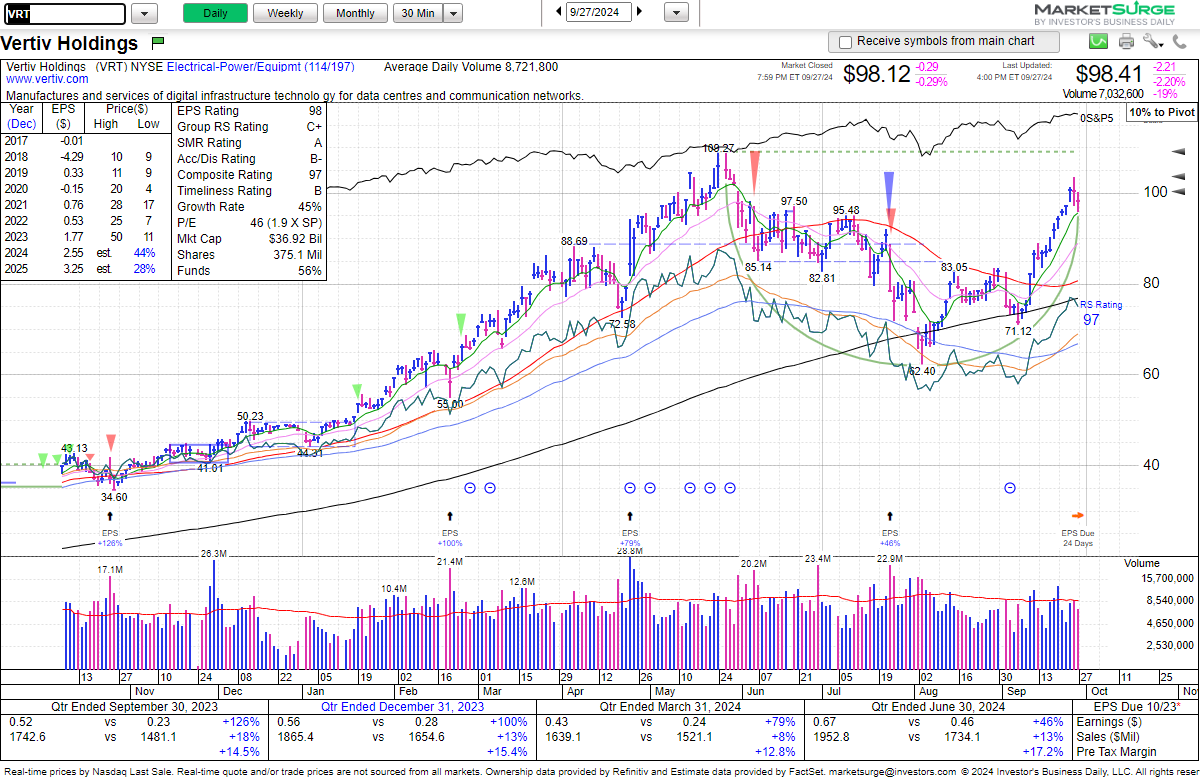
Task: Click the Shares 375.1 Mil row
Action: [250, 255]
